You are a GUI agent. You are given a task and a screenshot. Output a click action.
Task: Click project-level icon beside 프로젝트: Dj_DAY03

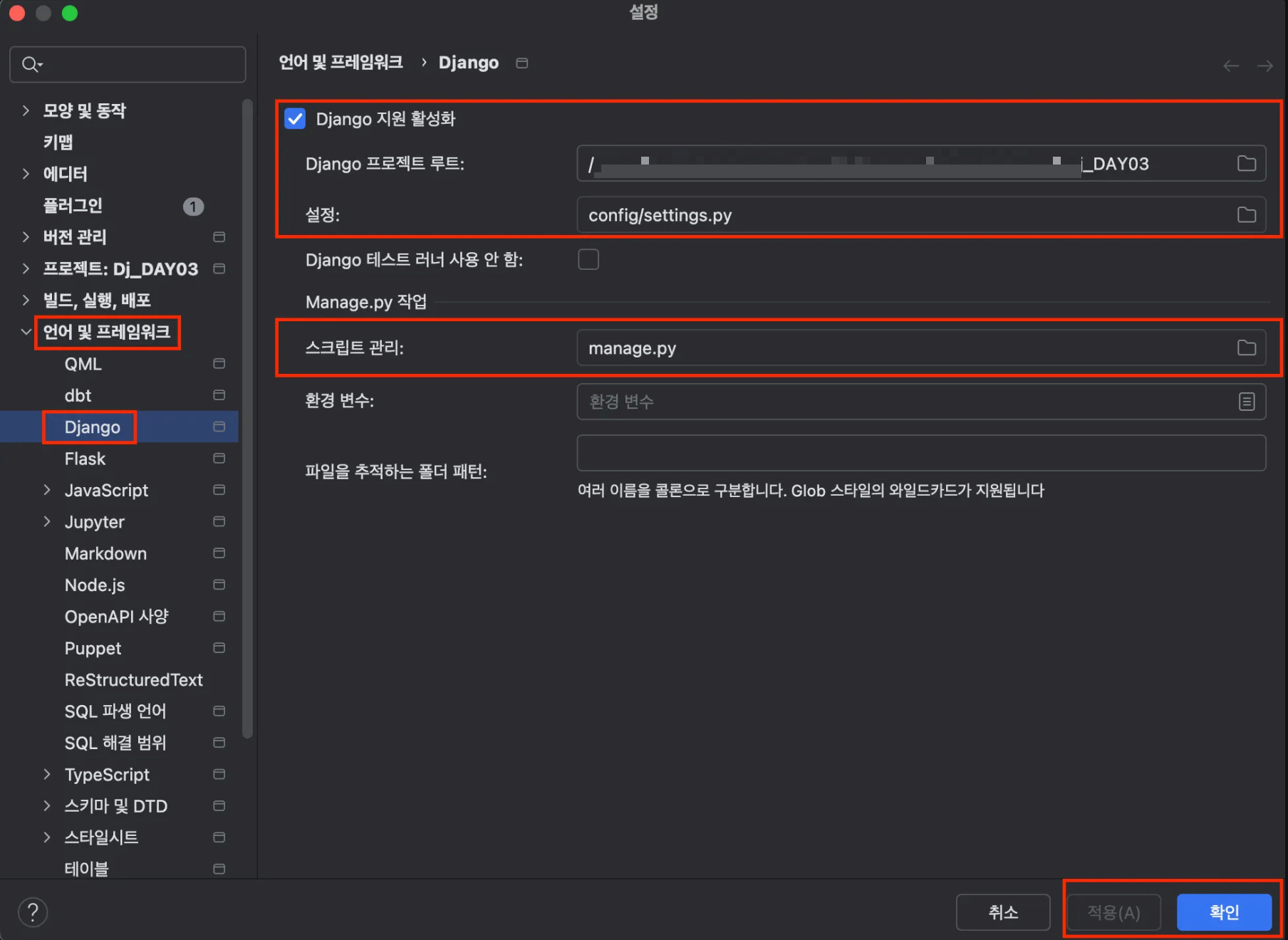[x=219, y=268]
